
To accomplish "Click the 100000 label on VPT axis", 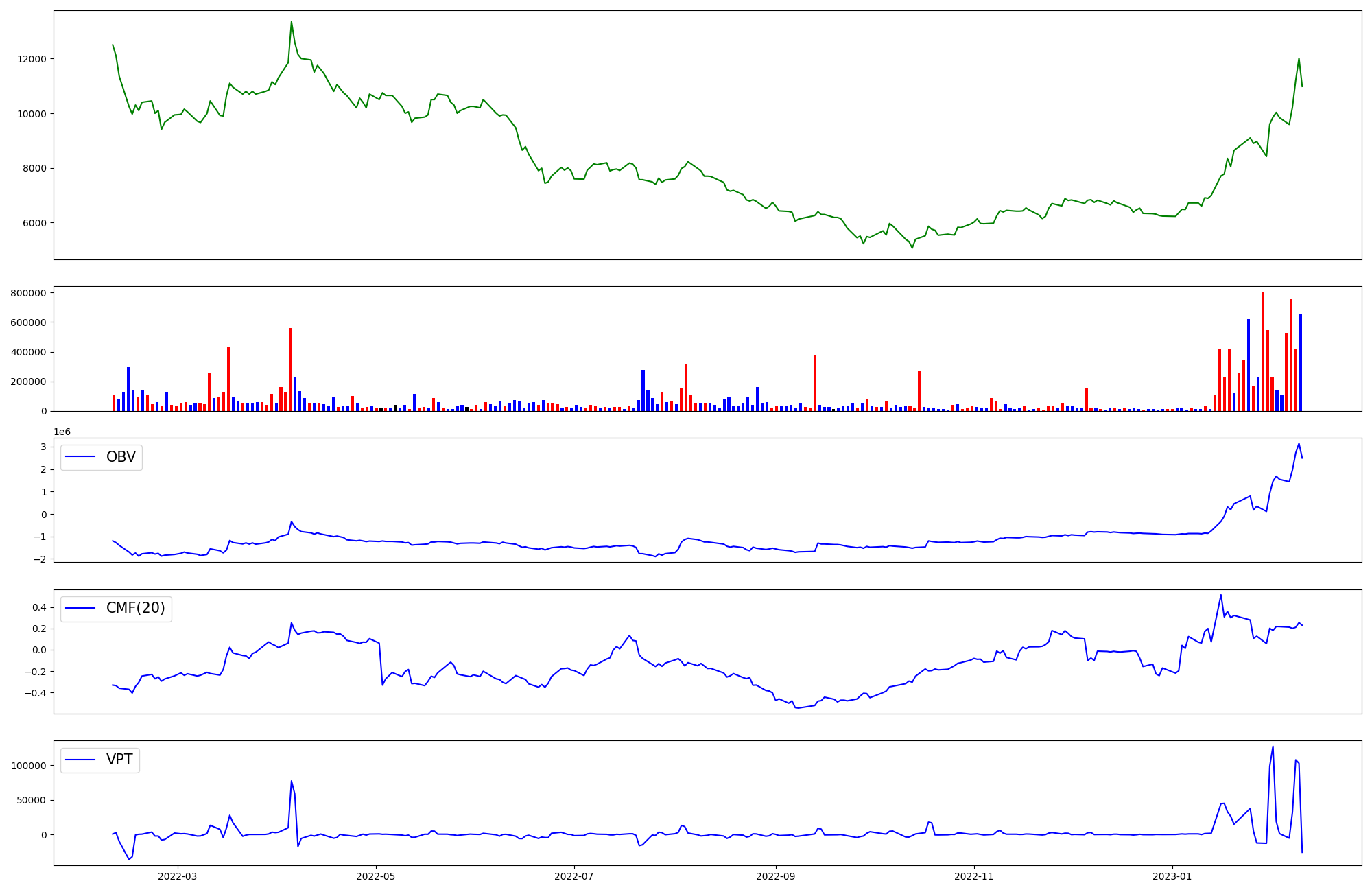I will (x=29, y=766).
